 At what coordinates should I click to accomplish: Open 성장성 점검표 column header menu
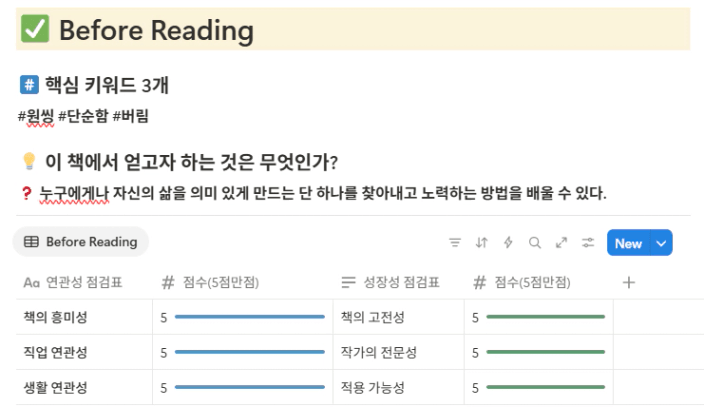[399, 283]
